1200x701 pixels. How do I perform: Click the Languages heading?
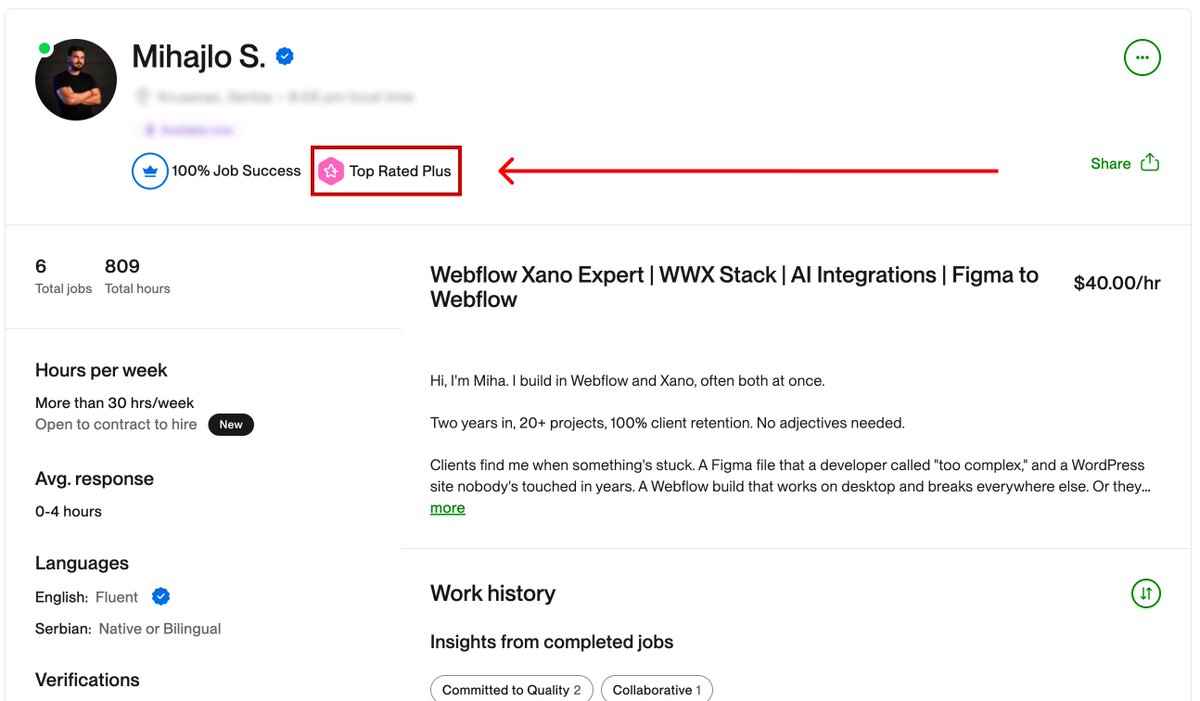(82, 563)
